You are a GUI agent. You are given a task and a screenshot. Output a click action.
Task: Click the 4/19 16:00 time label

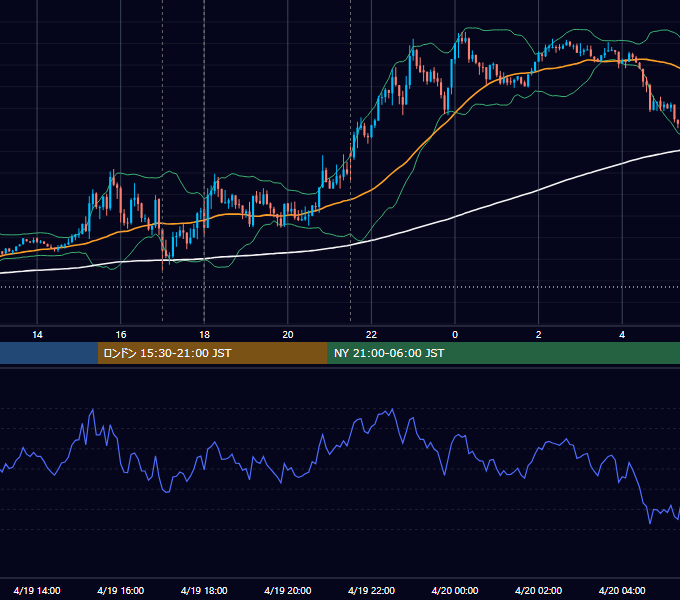(121, 590)
